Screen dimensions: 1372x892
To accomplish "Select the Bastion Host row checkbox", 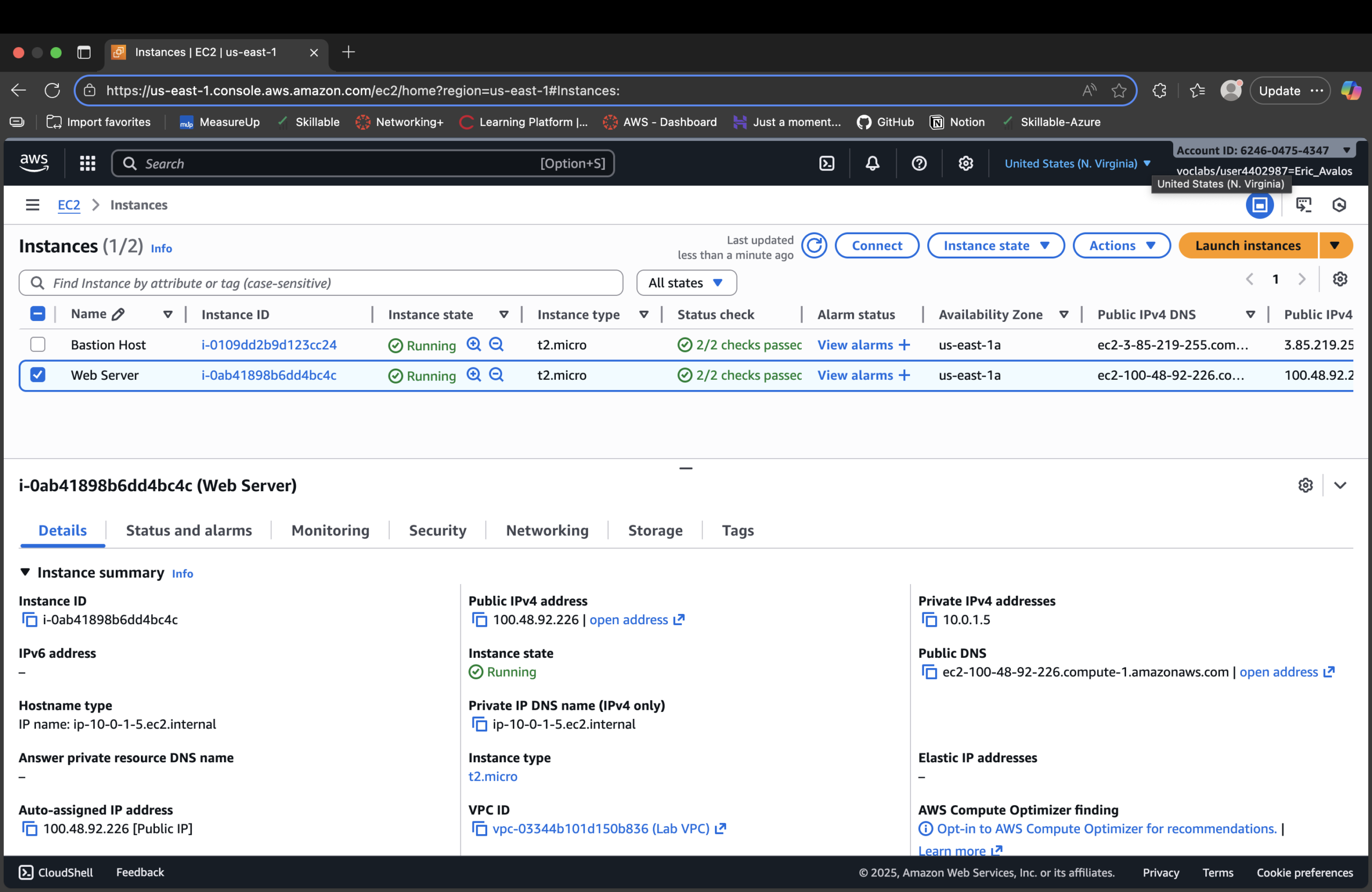I will (38, 344).
